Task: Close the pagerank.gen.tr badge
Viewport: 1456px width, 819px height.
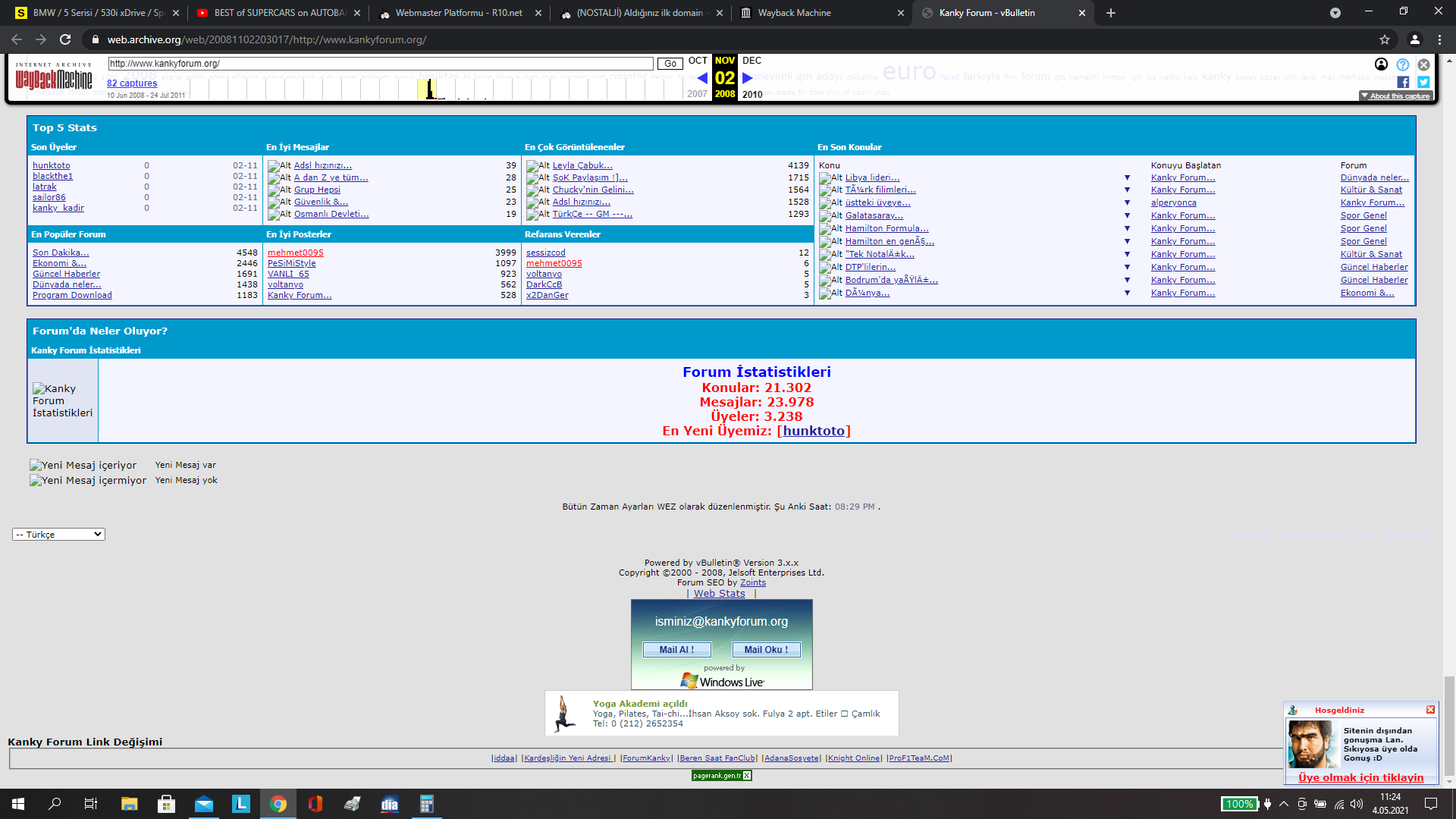Action: point(747,775)
